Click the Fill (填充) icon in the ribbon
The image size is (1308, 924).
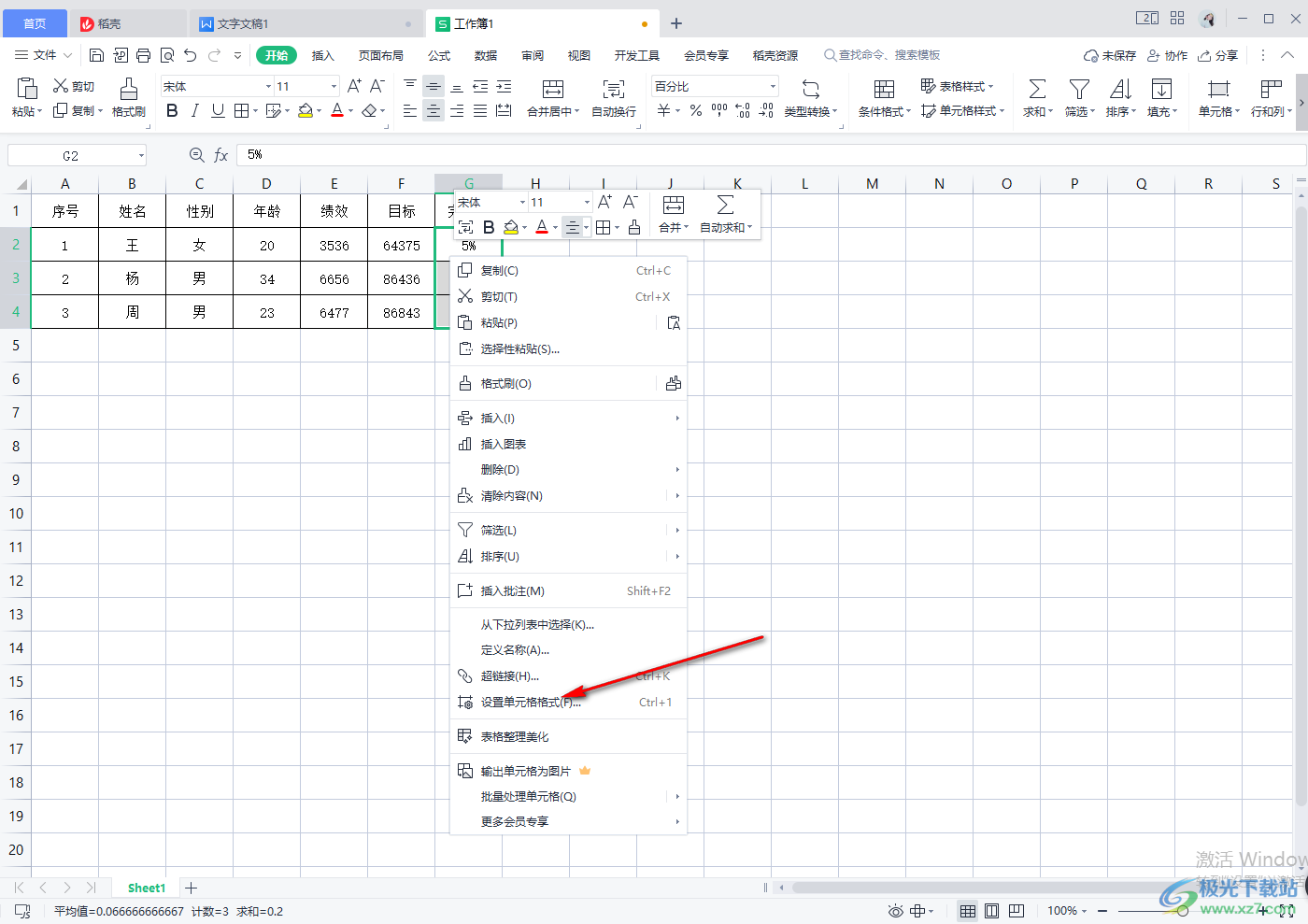(1161, 89)
